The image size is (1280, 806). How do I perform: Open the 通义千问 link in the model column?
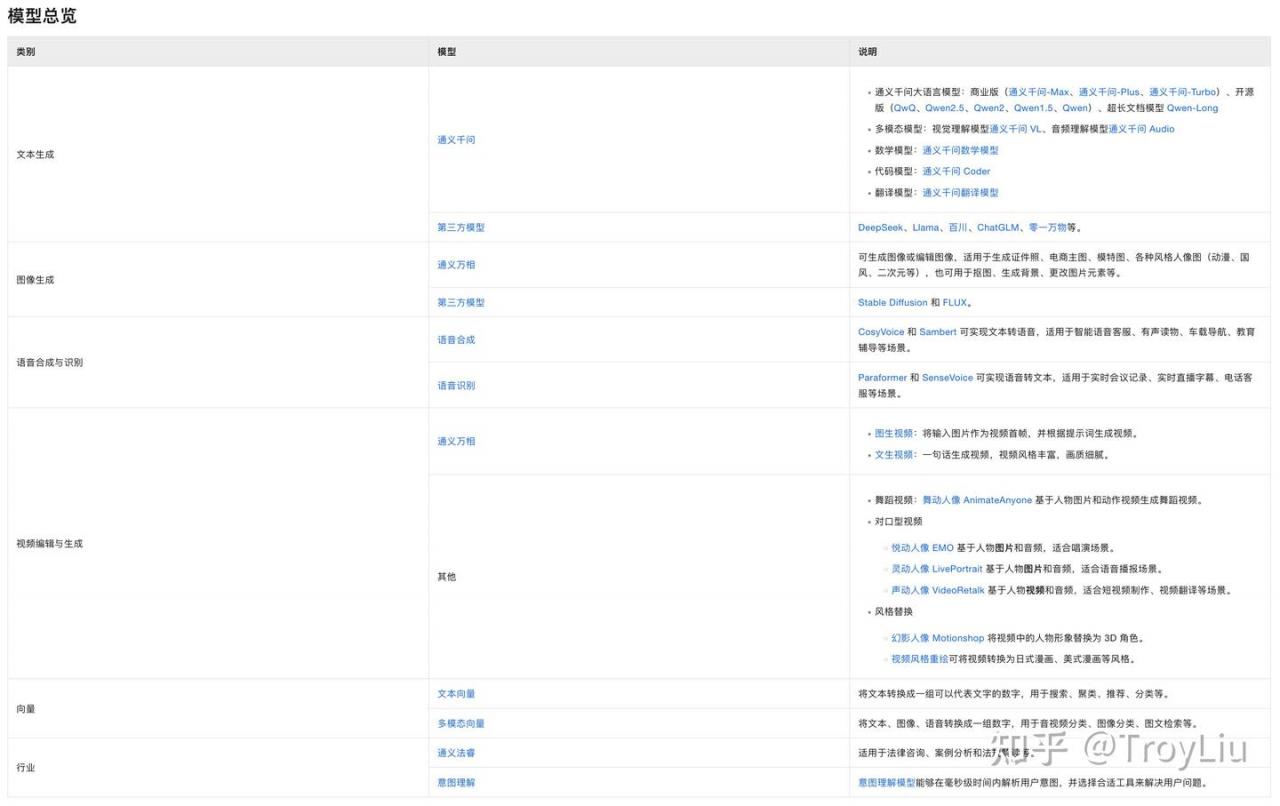[456, 140]
